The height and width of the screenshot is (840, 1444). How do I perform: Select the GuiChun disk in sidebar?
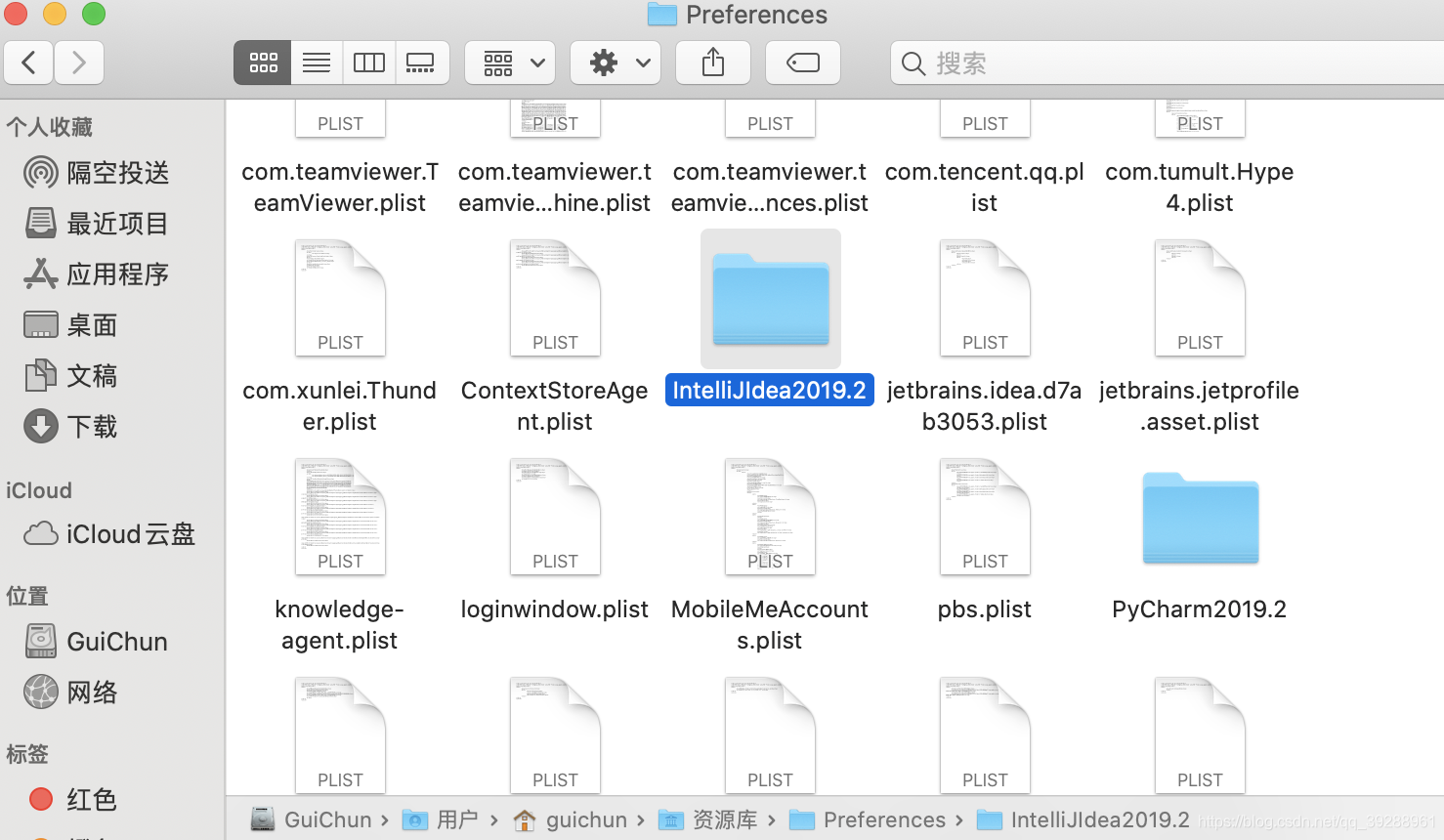pyautogui.click(x=96, y=642)
